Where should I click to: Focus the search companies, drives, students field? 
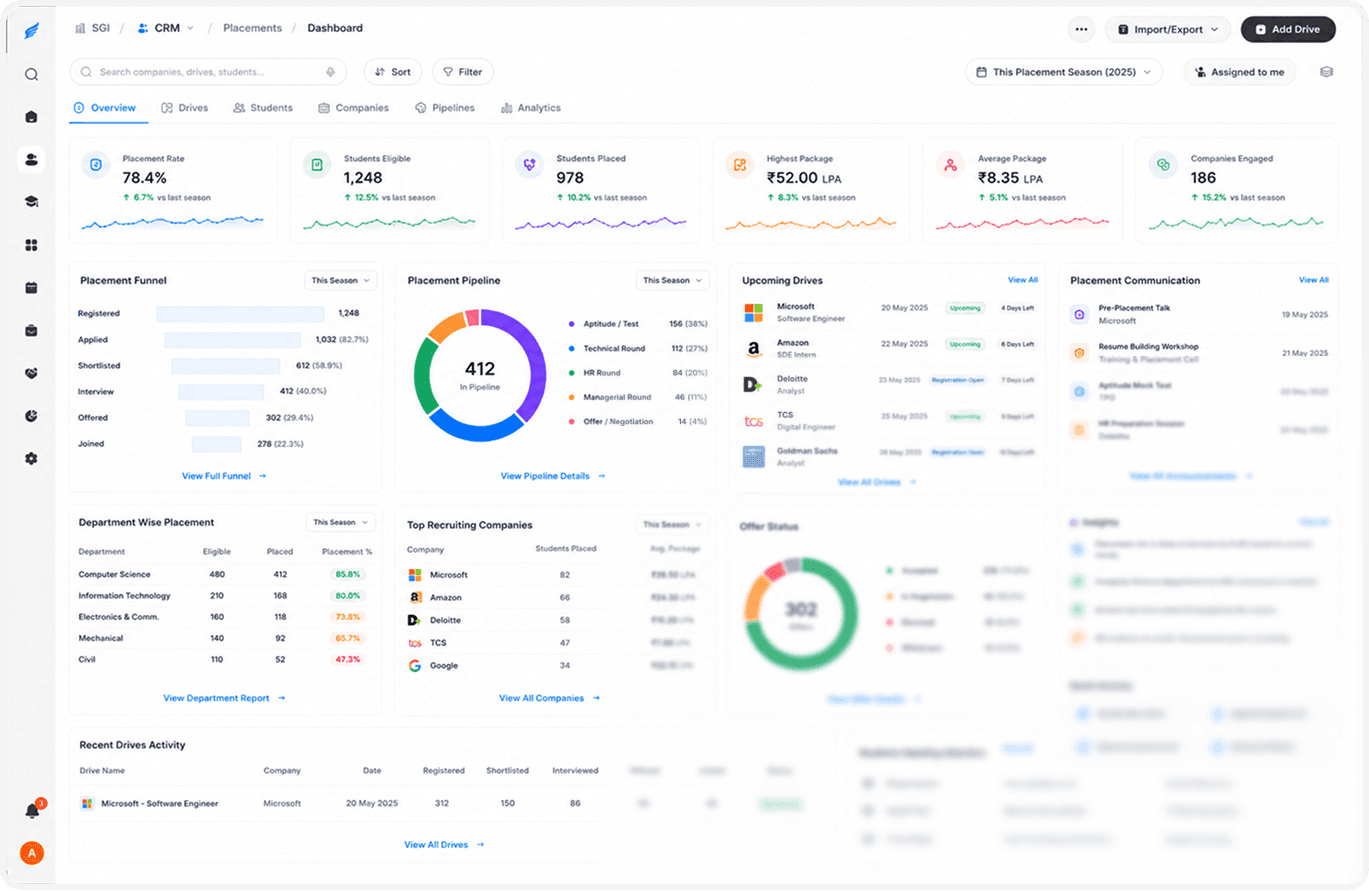click(208, 72)
